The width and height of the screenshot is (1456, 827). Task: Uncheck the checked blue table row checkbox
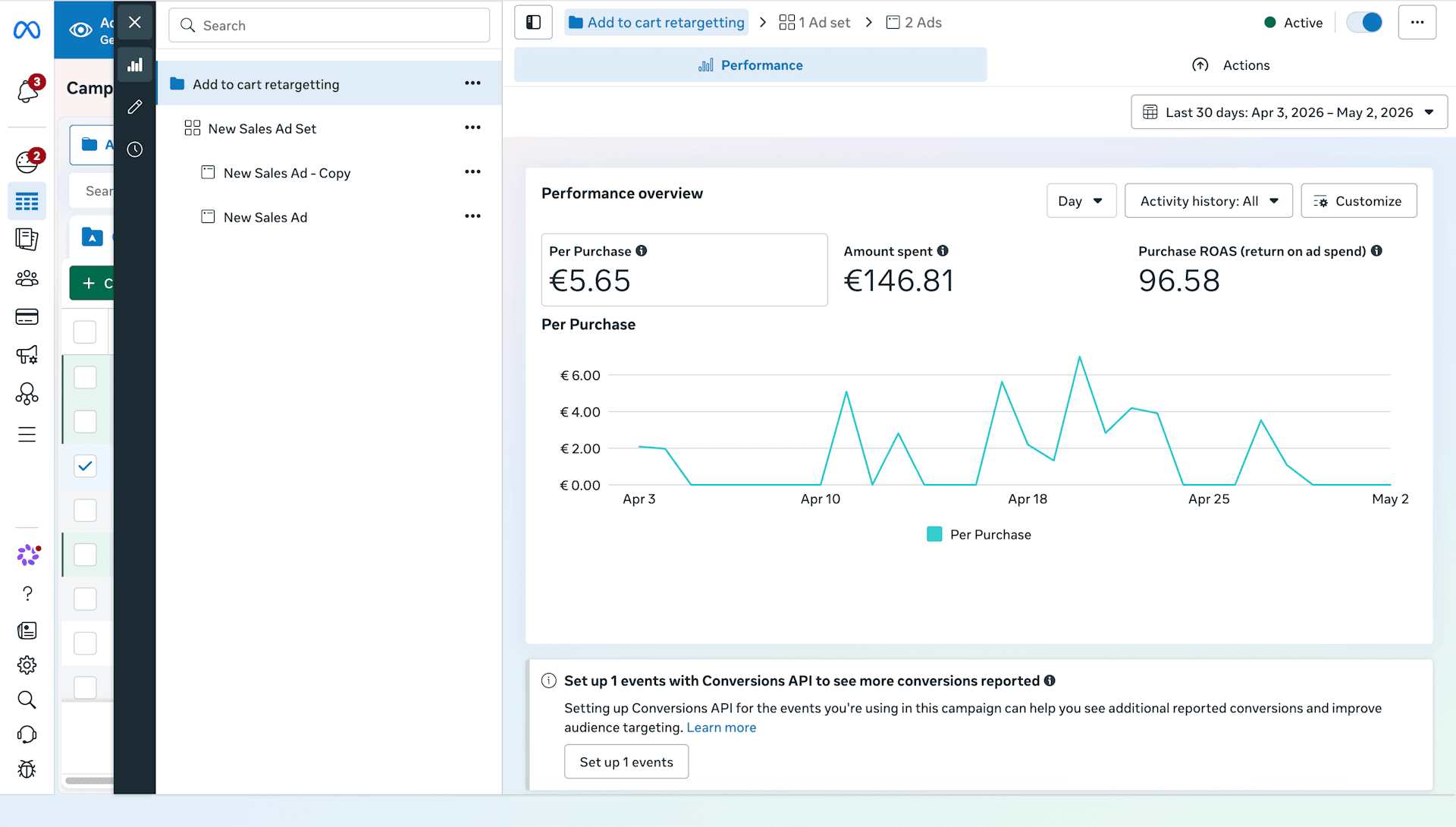[85, 466]
